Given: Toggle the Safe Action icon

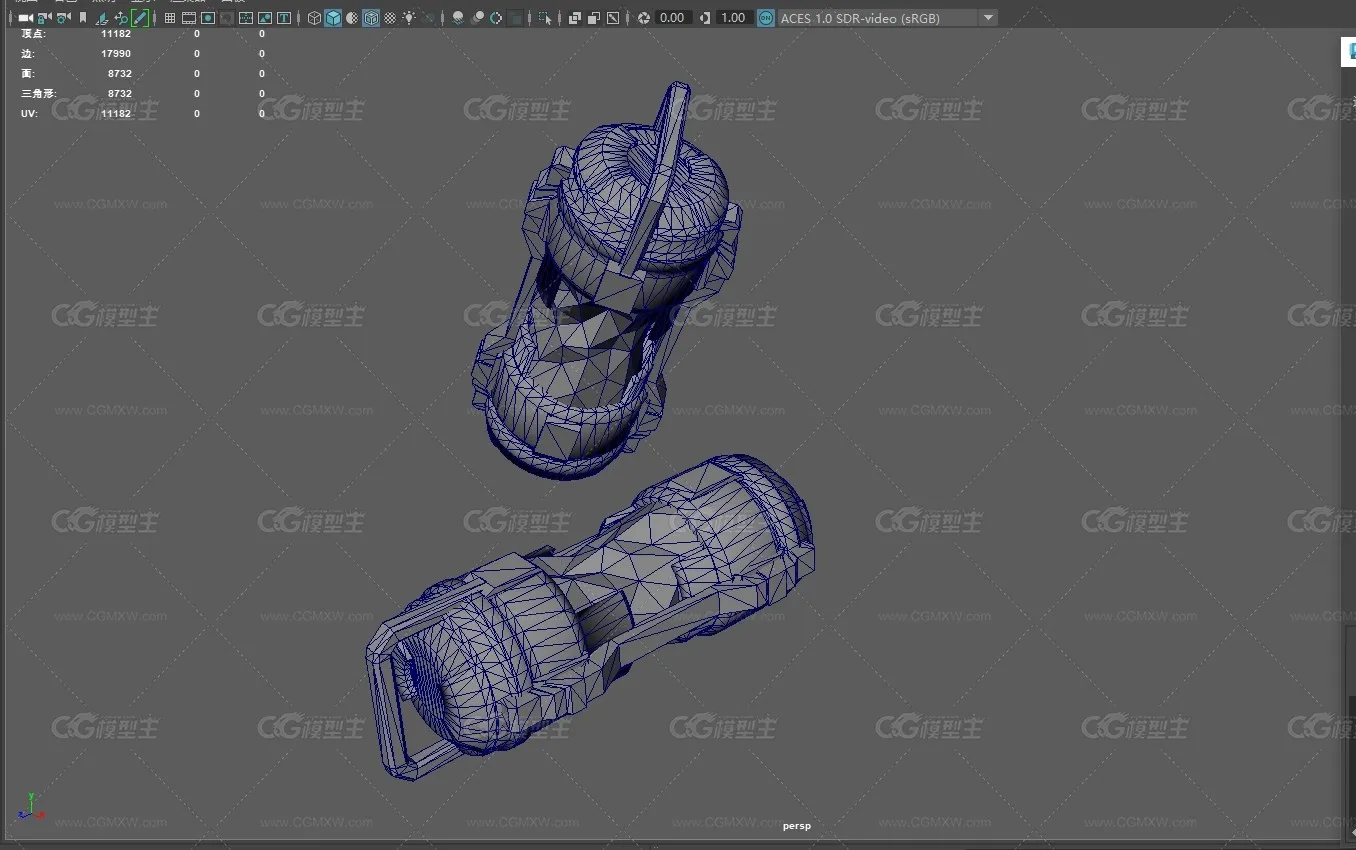Looking at the screenshot, I should coord(264,18).
